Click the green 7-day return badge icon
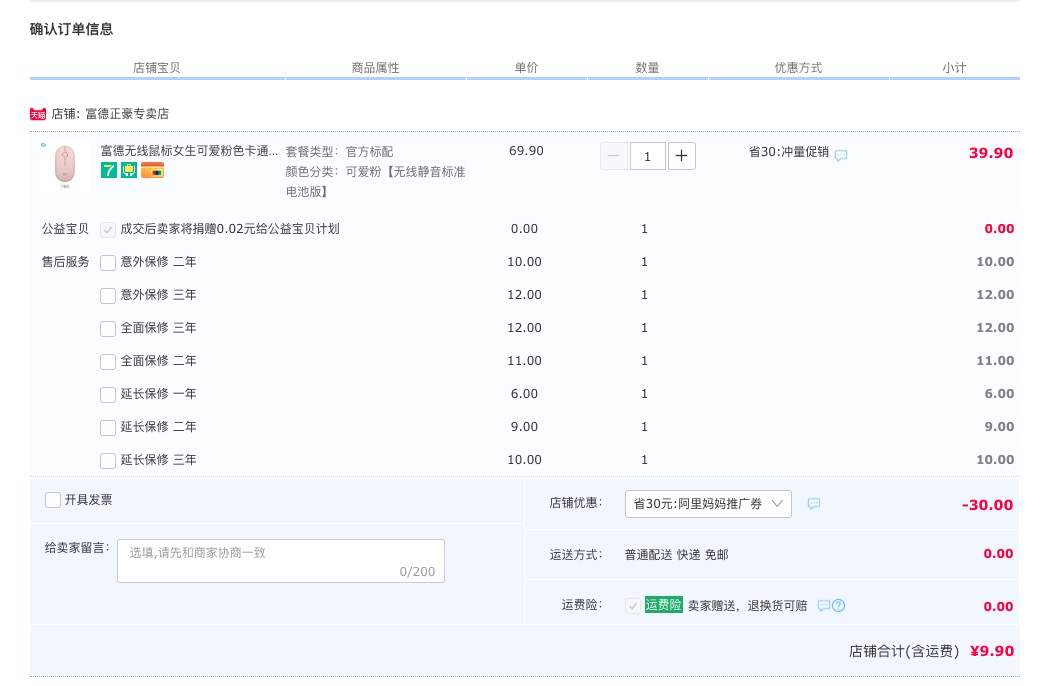This screenshot has width=1061, height=686. coord(108,170)
